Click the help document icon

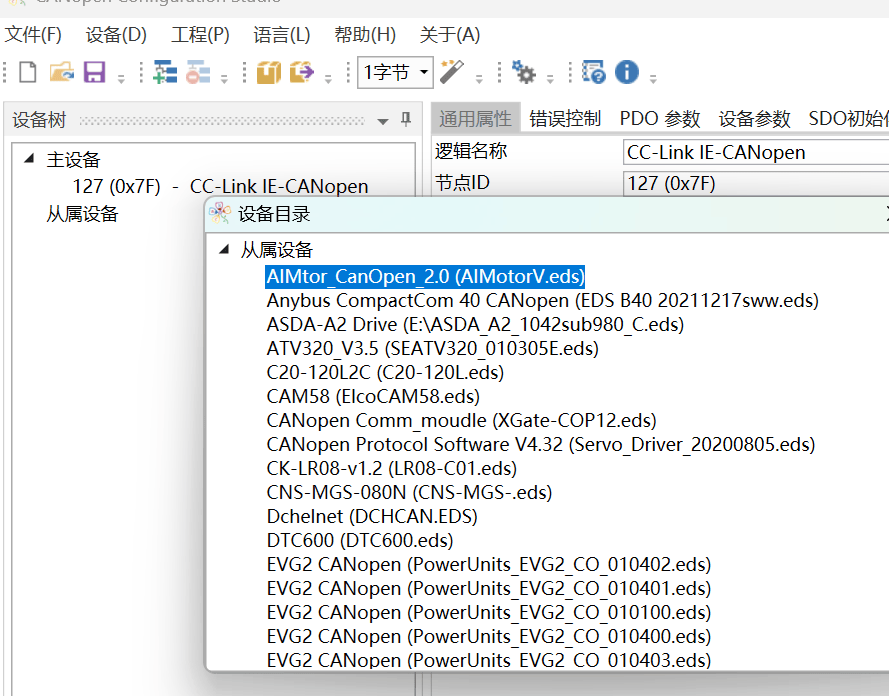coord(594,73)
